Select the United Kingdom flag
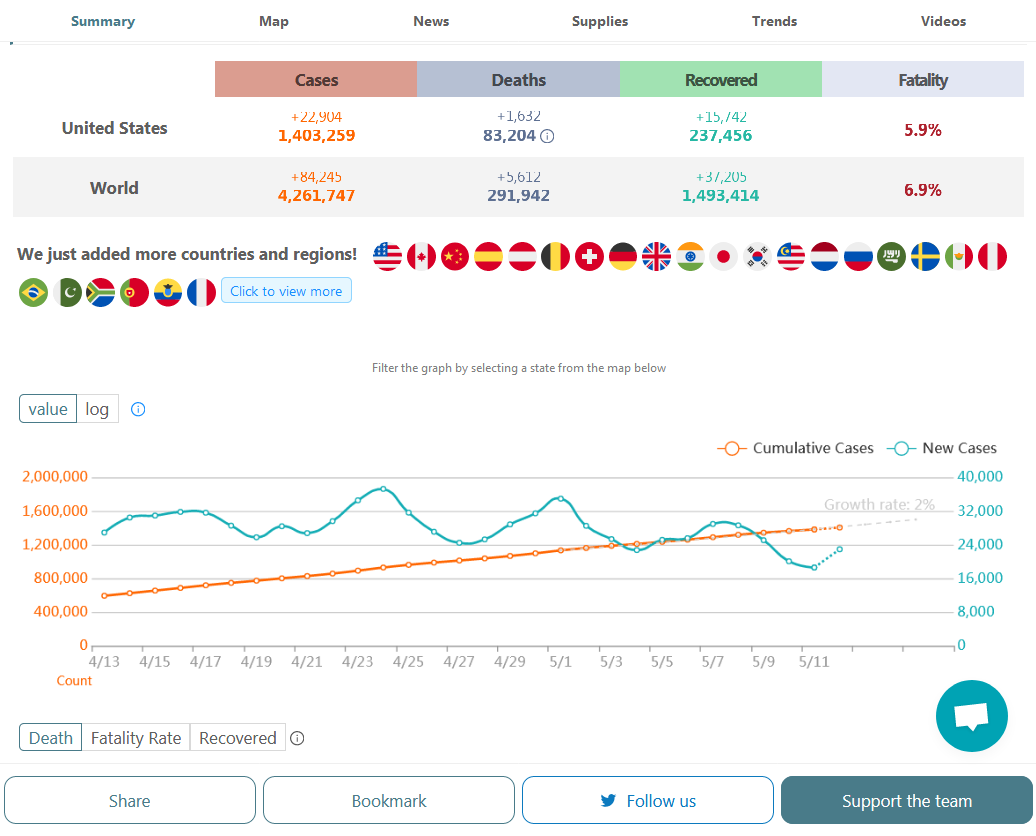This screenshot has width=1036, height=836. (656, 257)
